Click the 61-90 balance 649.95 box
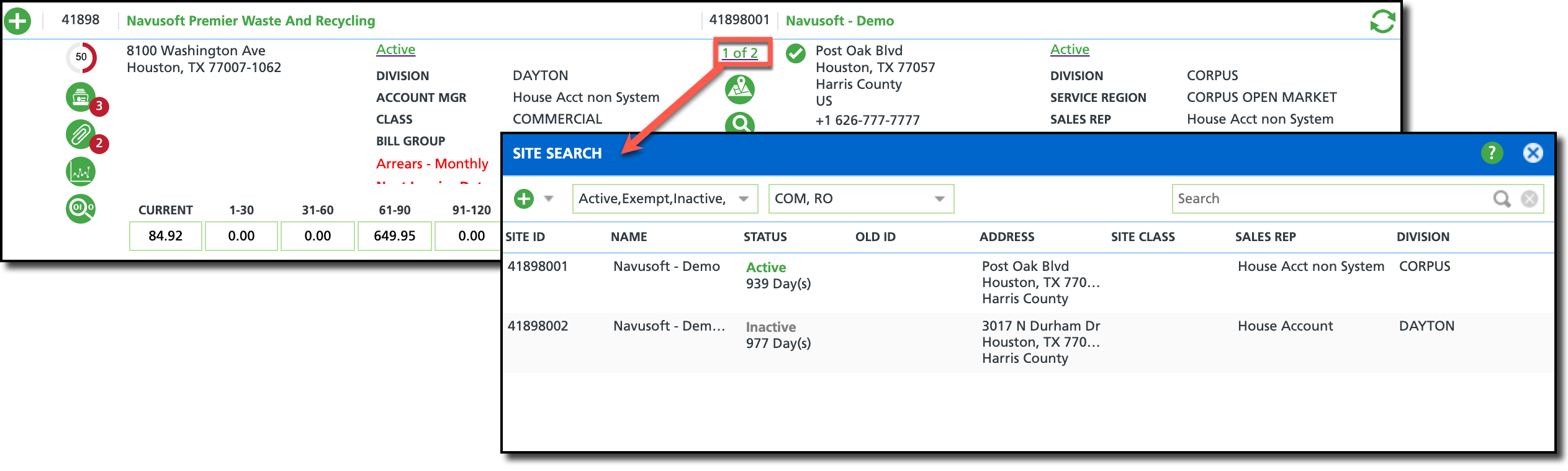This screenshot has width=1568, height=471. (x=394, y=236)
